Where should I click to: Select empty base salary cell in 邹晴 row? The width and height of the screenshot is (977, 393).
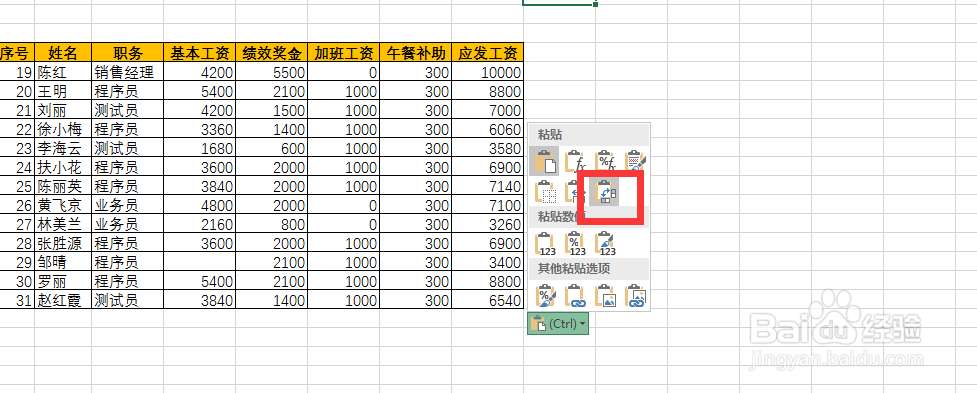click(200, 262)
